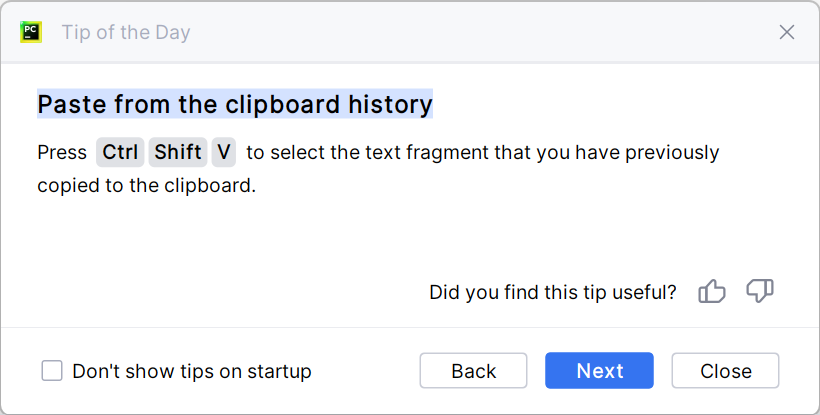Click empty title bar area right of title

pos(480,32)
